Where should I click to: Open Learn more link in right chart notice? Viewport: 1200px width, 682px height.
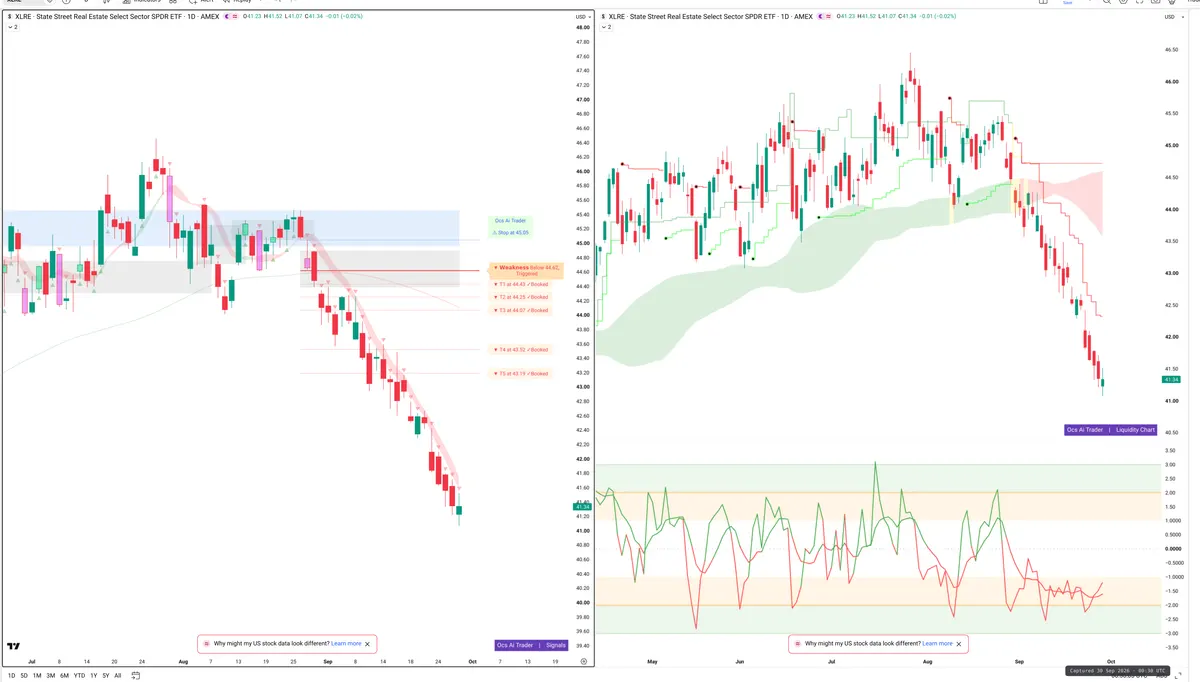pos(937,644)
